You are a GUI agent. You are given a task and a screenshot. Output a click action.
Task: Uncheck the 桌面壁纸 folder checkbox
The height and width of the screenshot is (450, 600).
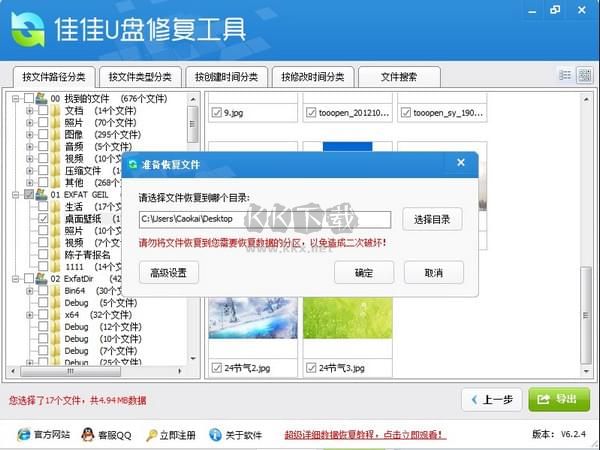pyautogui.click(x=43, y=218)
